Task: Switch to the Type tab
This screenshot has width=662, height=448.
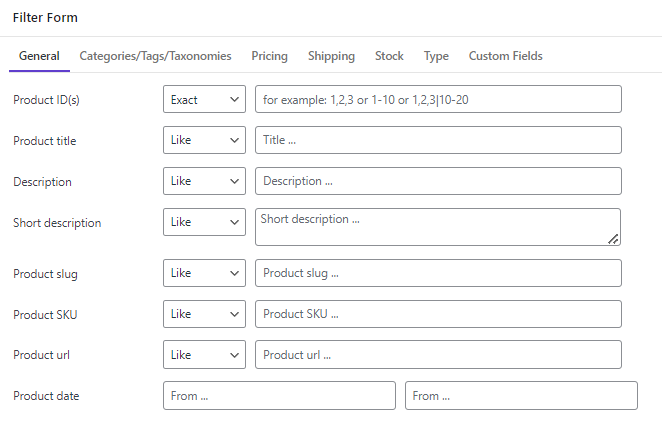Action: coord(436,56)
